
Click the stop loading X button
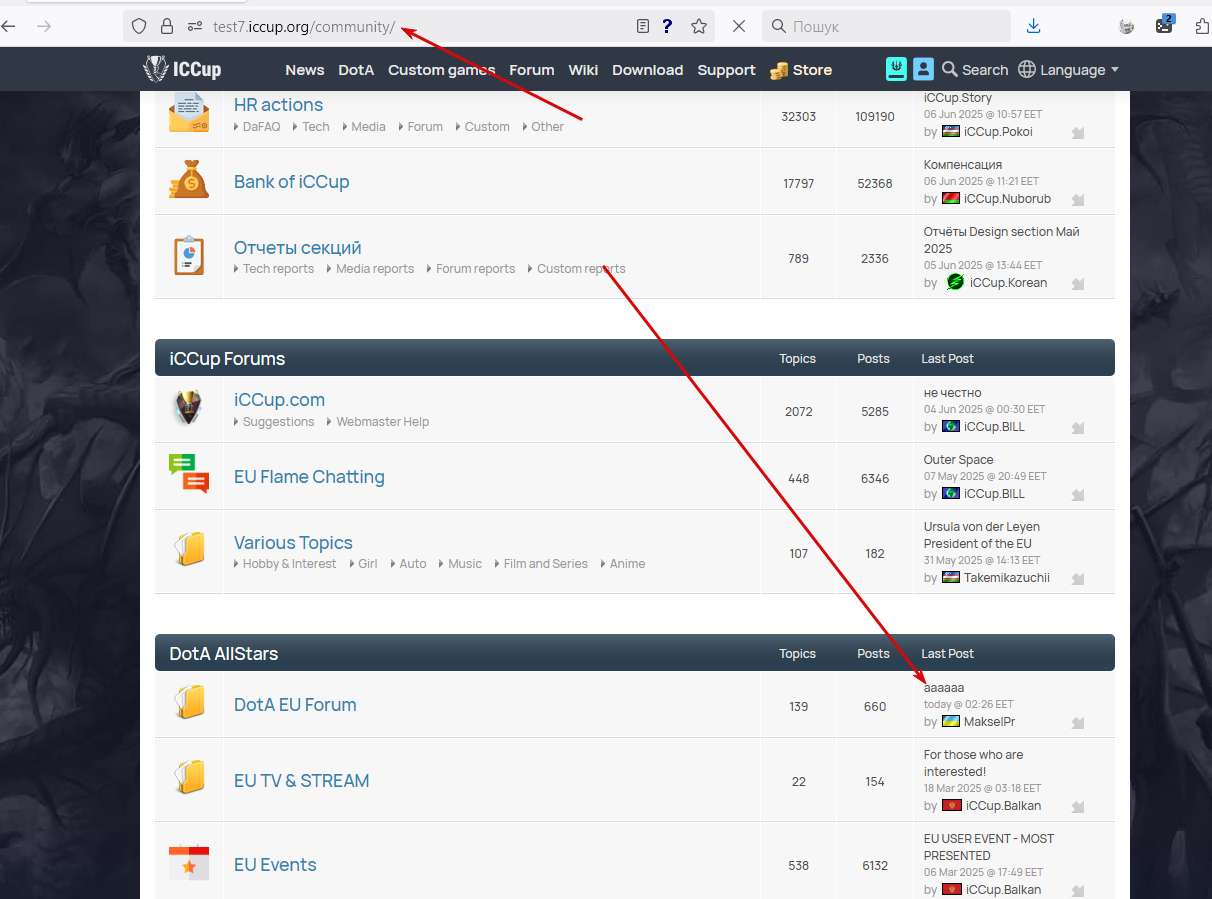[x=739, y=26]
